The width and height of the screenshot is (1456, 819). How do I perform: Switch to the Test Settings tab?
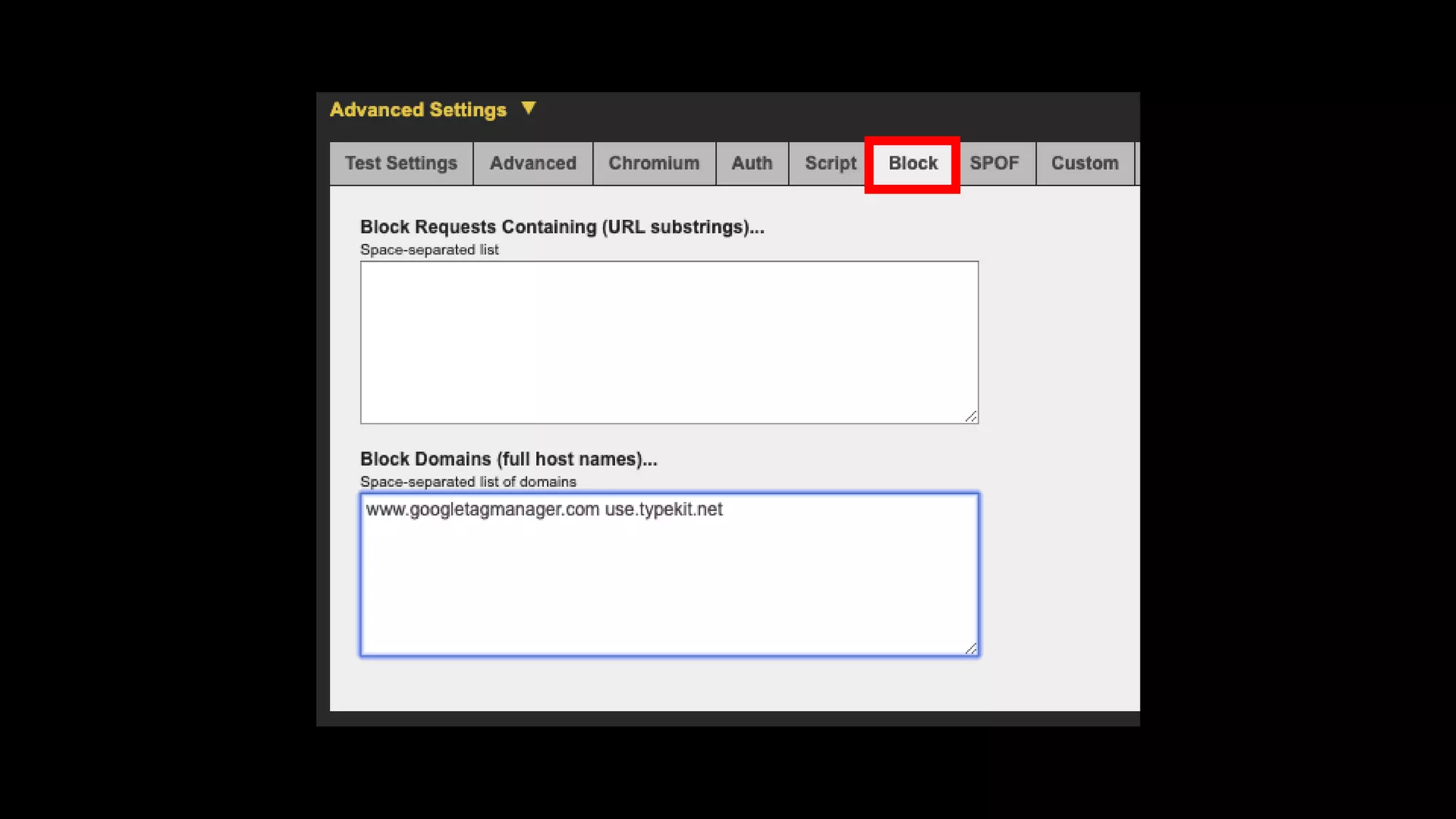pyautogui.click(x=401, y=164)
